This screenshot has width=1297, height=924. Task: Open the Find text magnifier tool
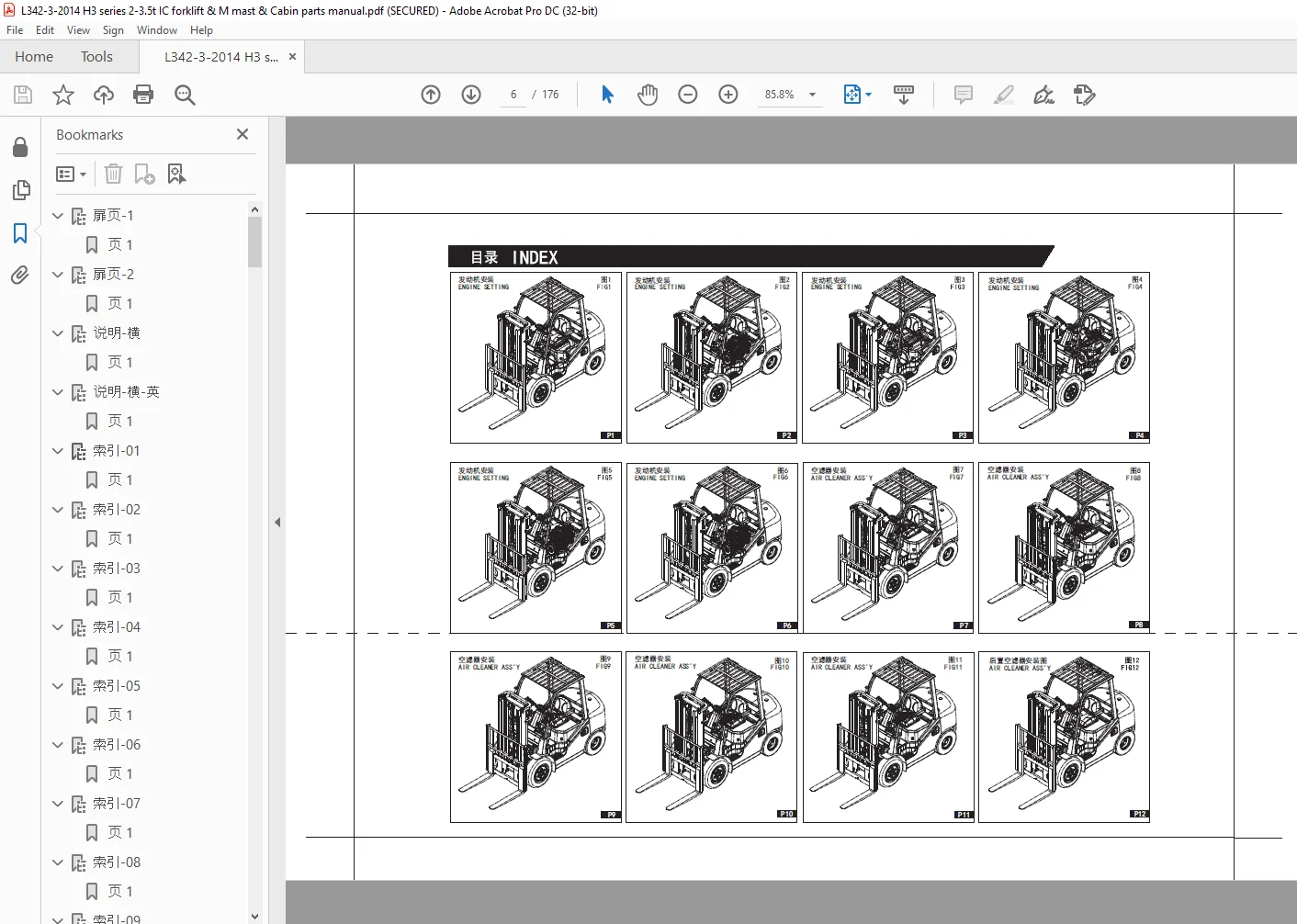pyautogui.click(x=185, y=95)
